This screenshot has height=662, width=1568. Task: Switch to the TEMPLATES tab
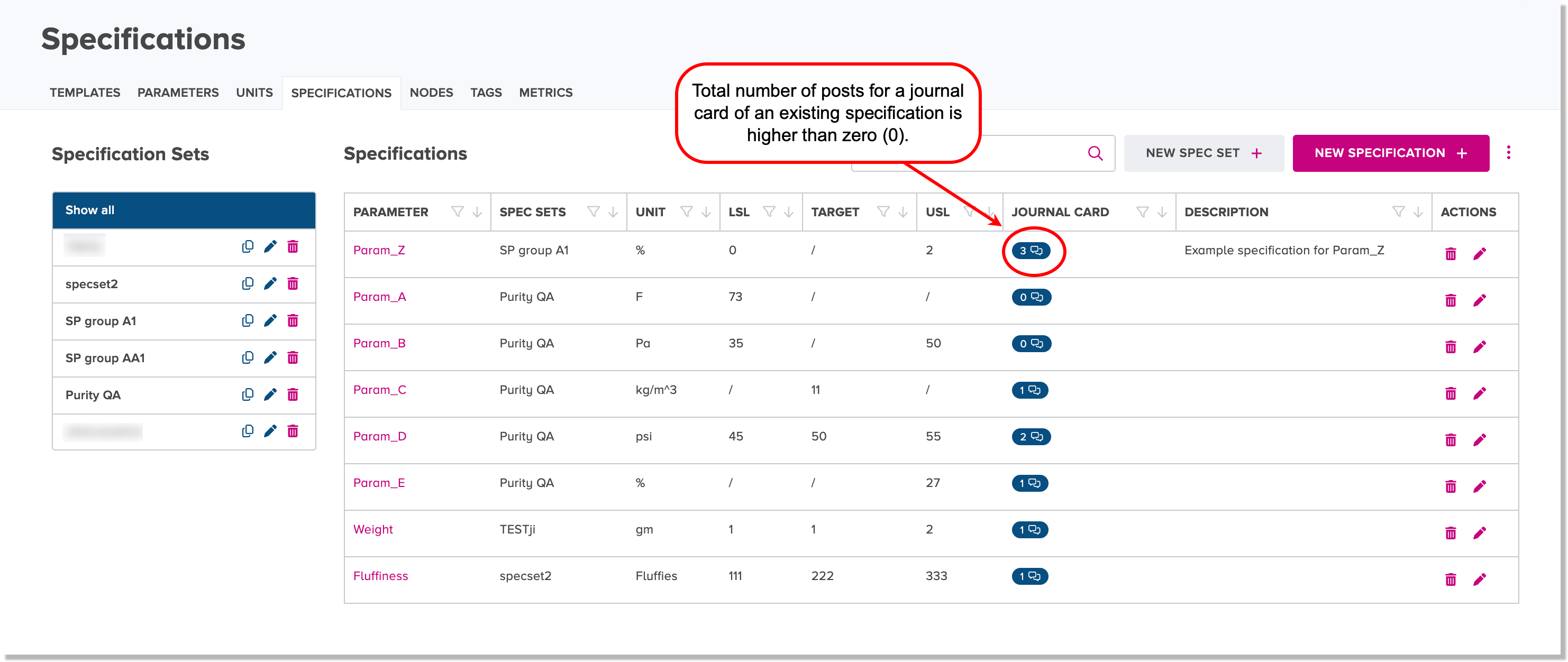click(85, 93)
